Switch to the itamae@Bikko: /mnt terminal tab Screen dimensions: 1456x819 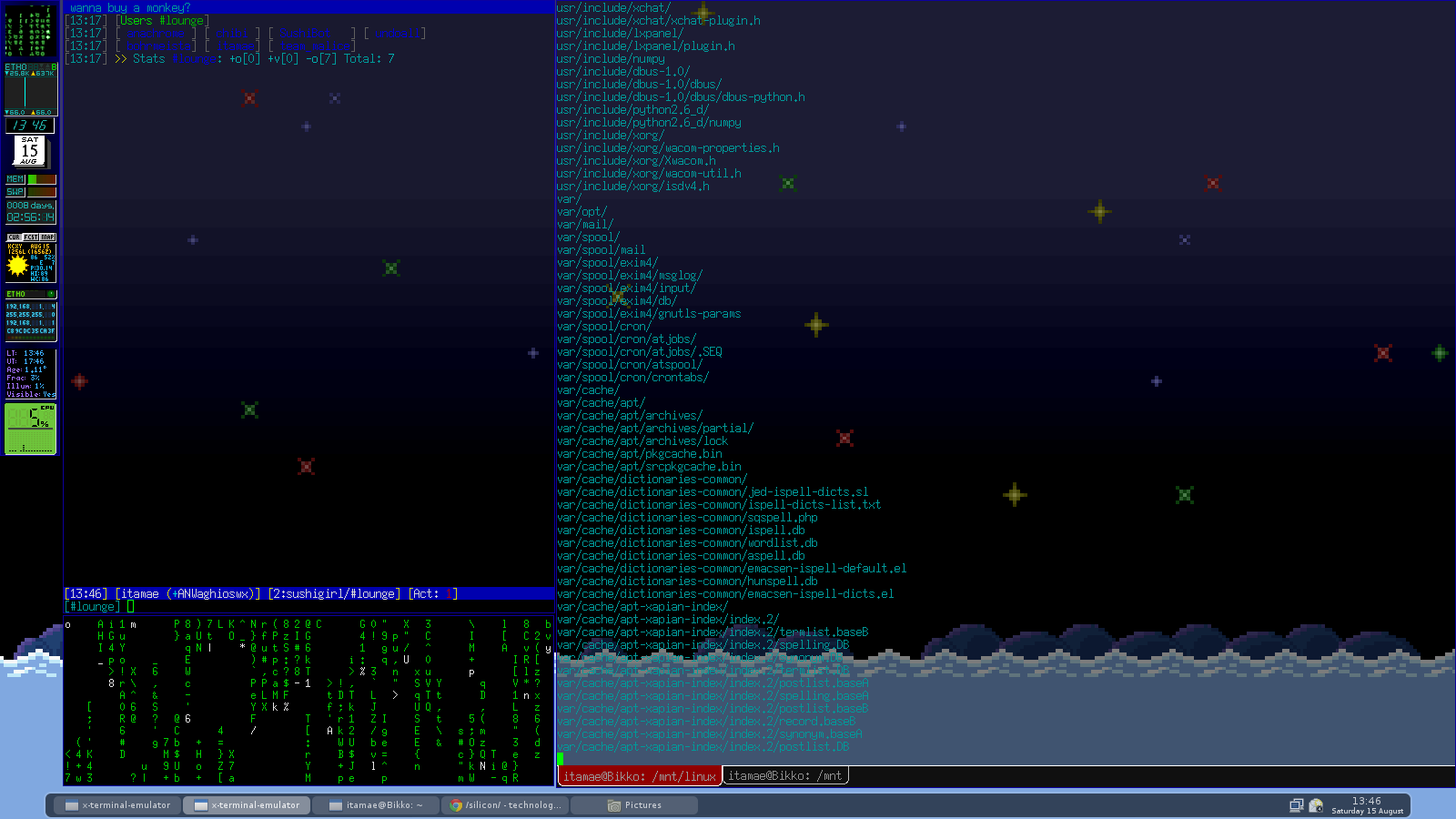tap(785, 776)
